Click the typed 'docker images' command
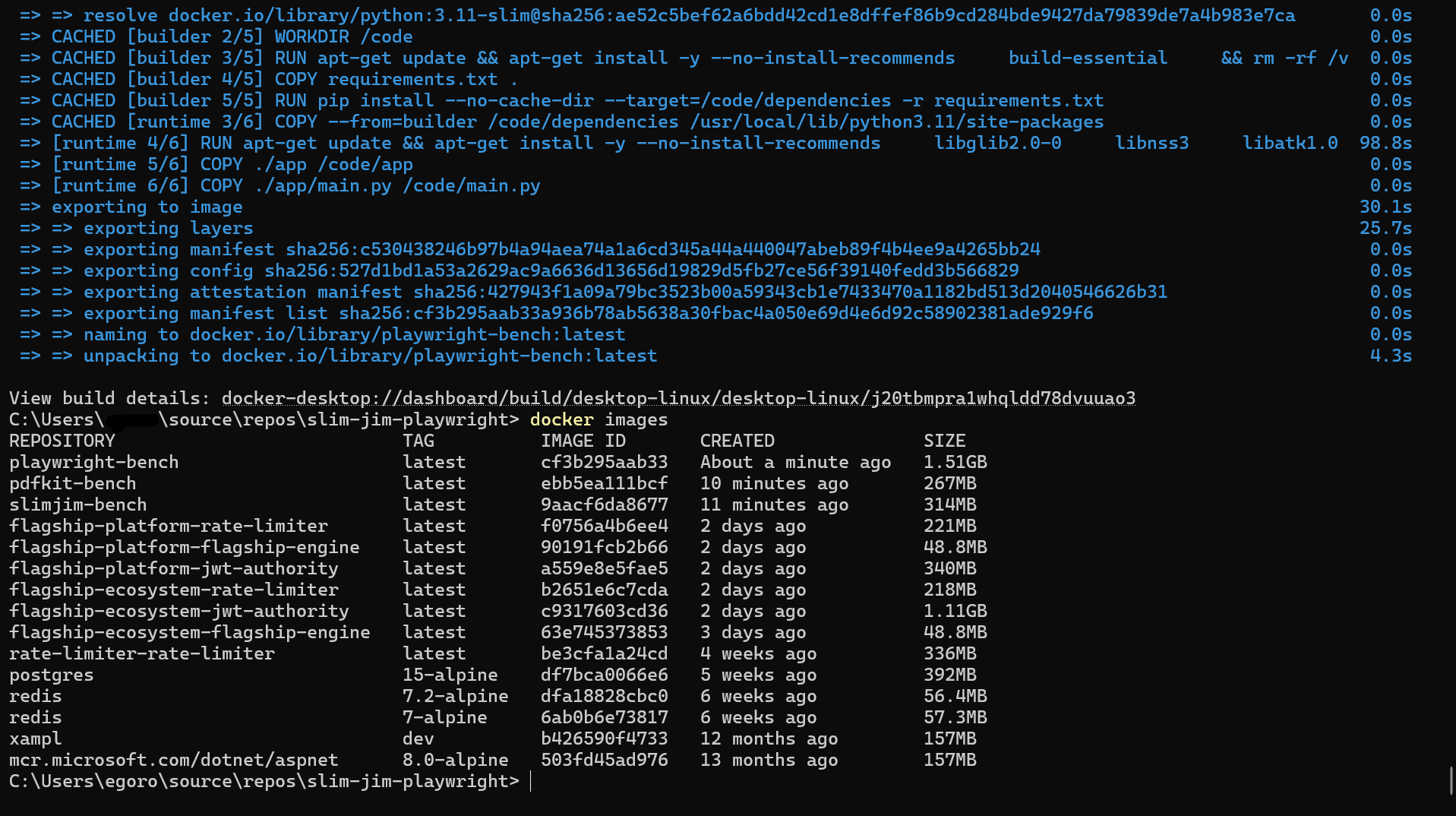 pos(599,419)
